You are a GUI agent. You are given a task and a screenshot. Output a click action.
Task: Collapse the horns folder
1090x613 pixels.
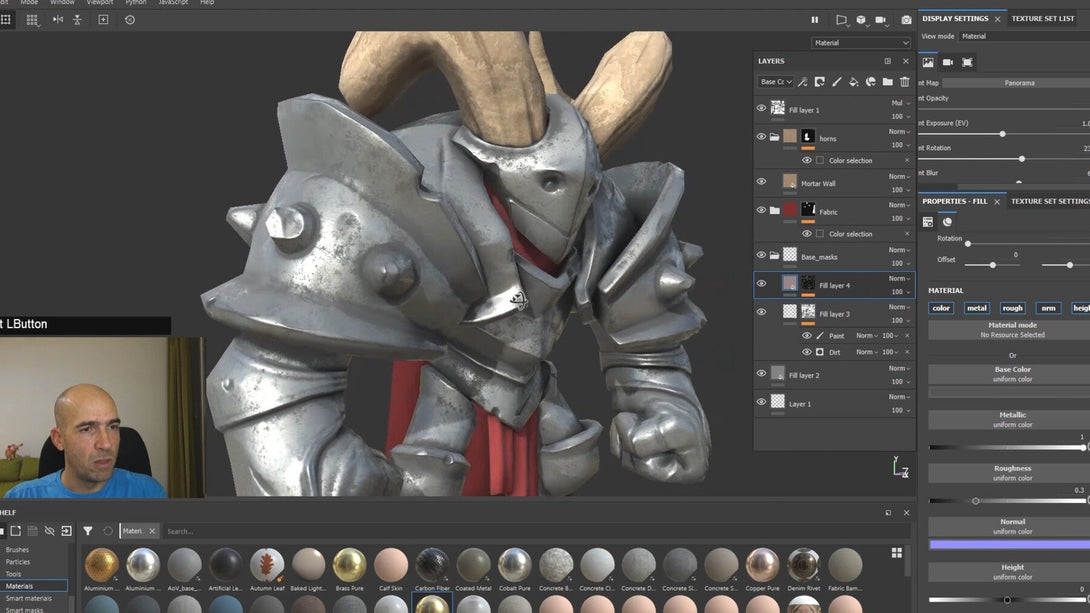(774, 137)
